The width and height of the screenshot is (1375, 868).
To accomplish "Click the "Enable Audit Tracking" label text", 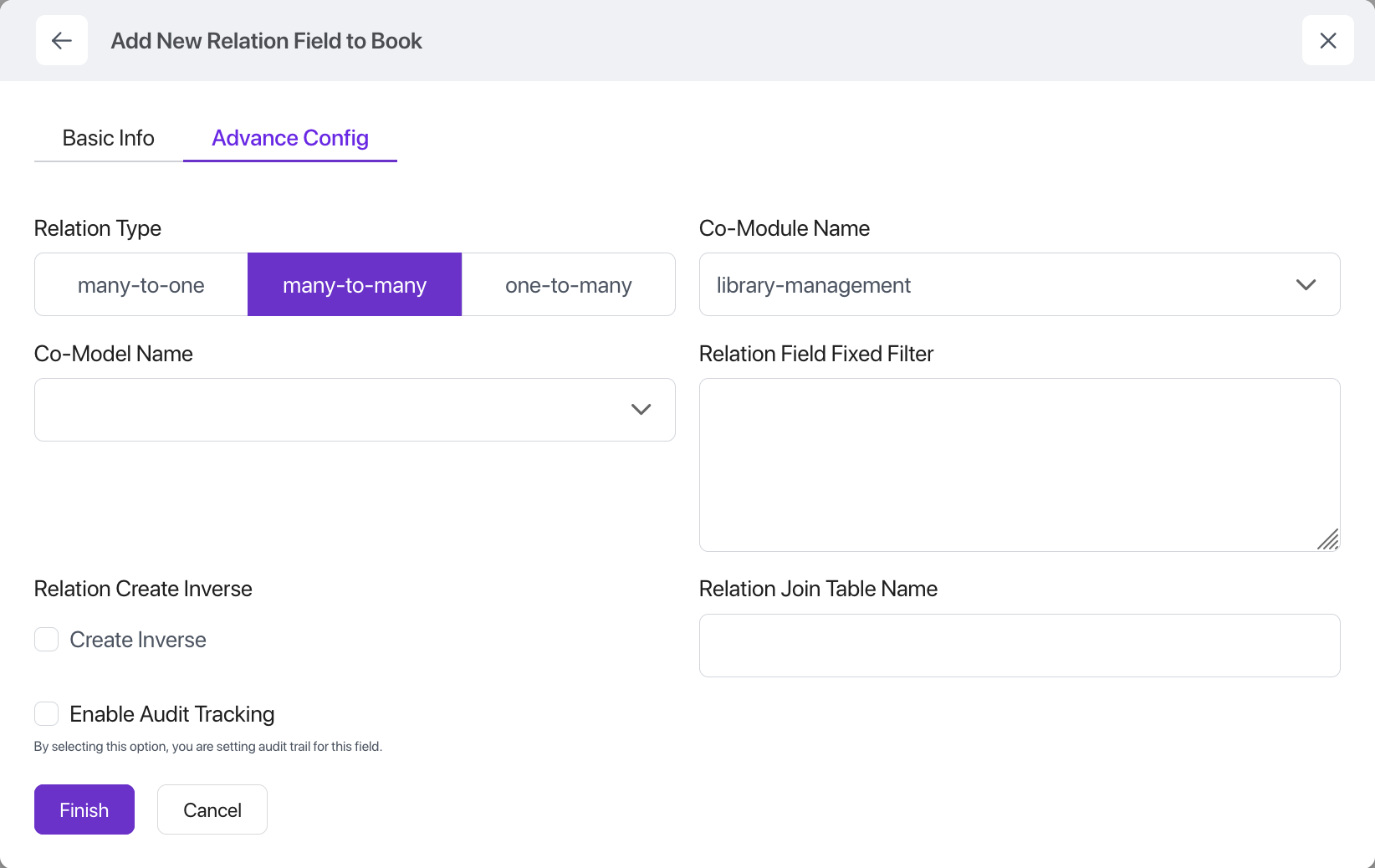I will pos(172,714).
